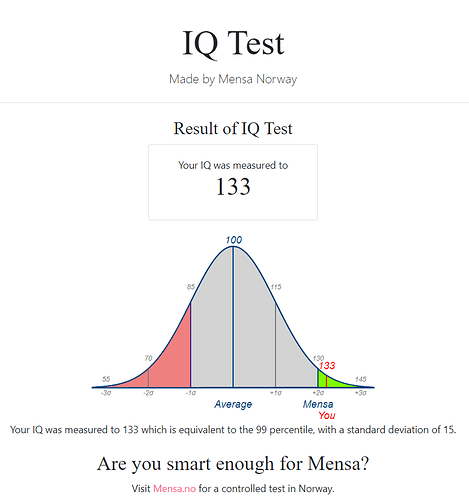
Task: Click the 99 percentile description sentence
Action: click(233, 430)
